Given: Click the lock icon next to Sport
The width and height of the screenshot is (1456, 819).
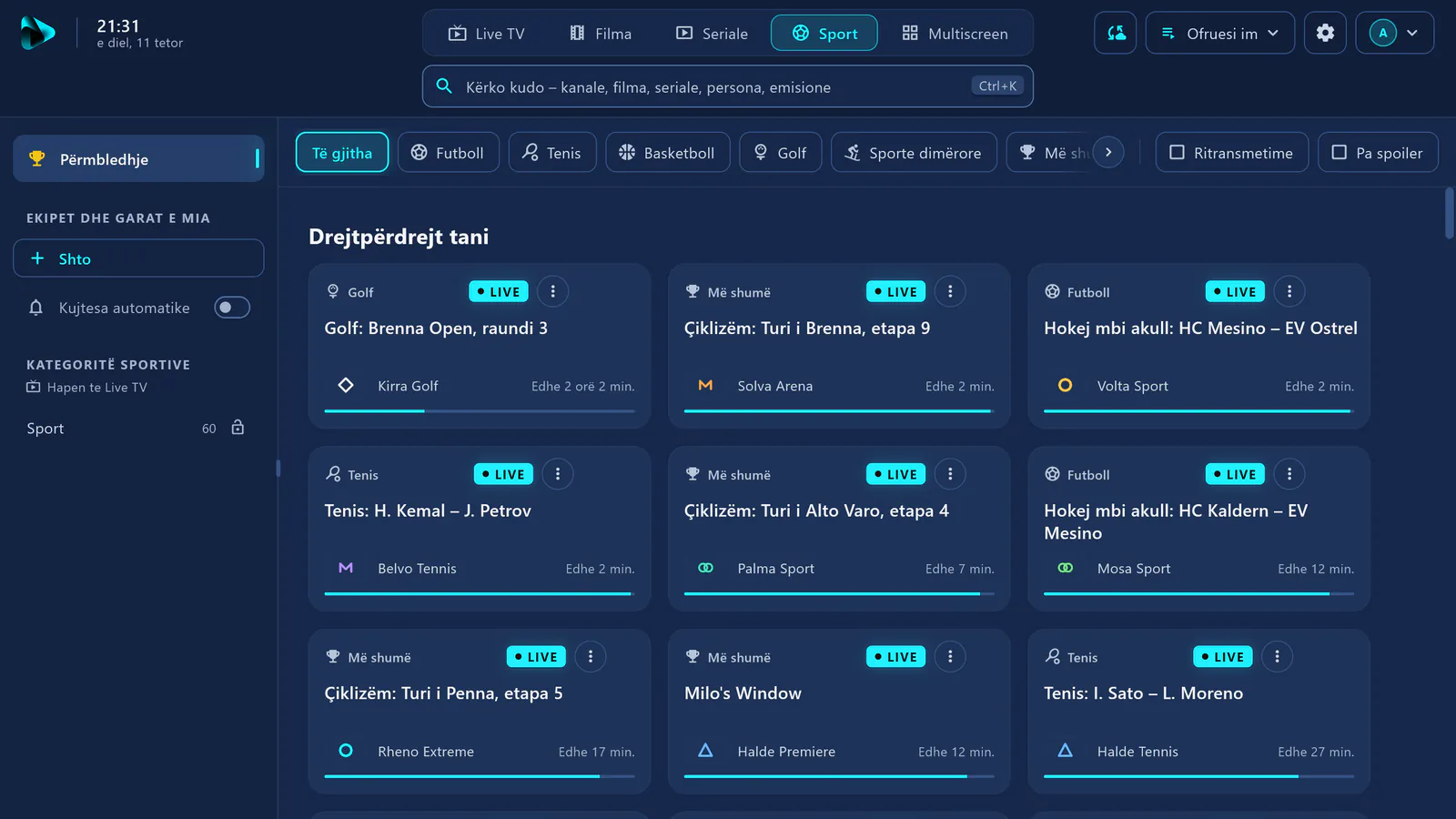Looking at the screenshot, I should click(x=238, y=428).
